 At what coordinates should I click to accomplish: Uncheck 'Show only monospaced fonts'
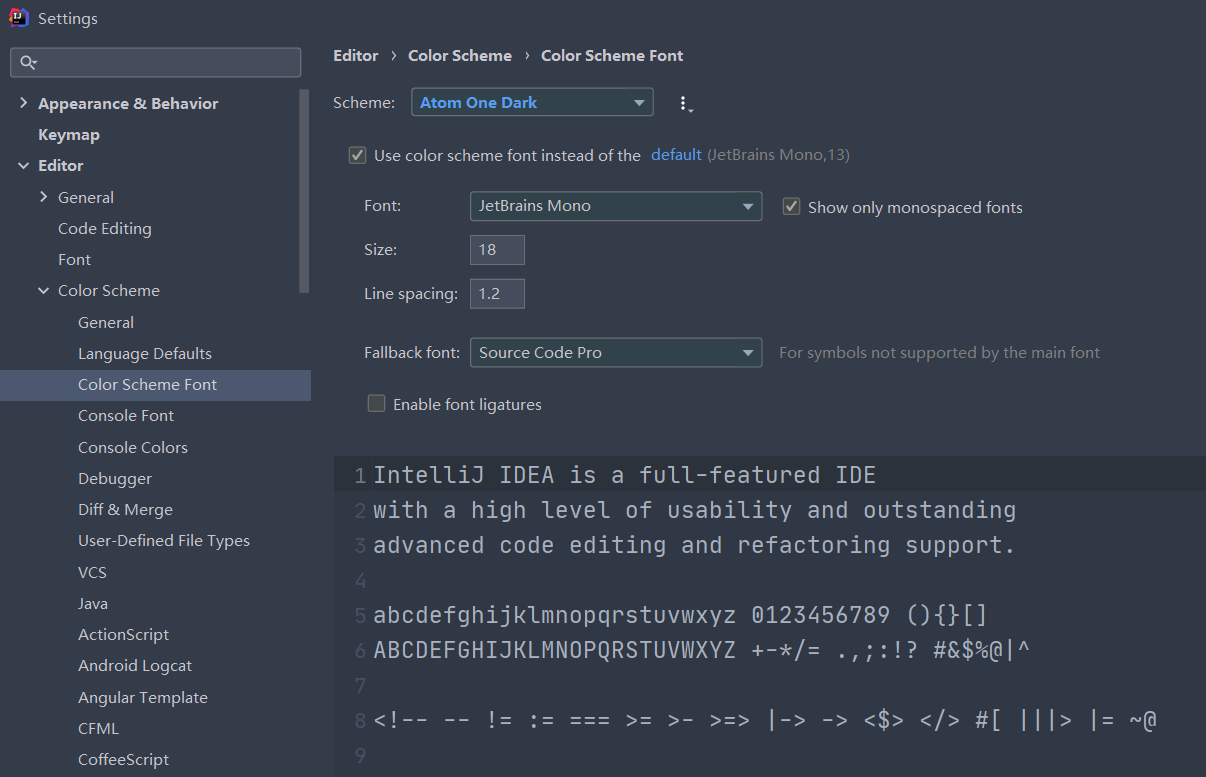[791, 206]
